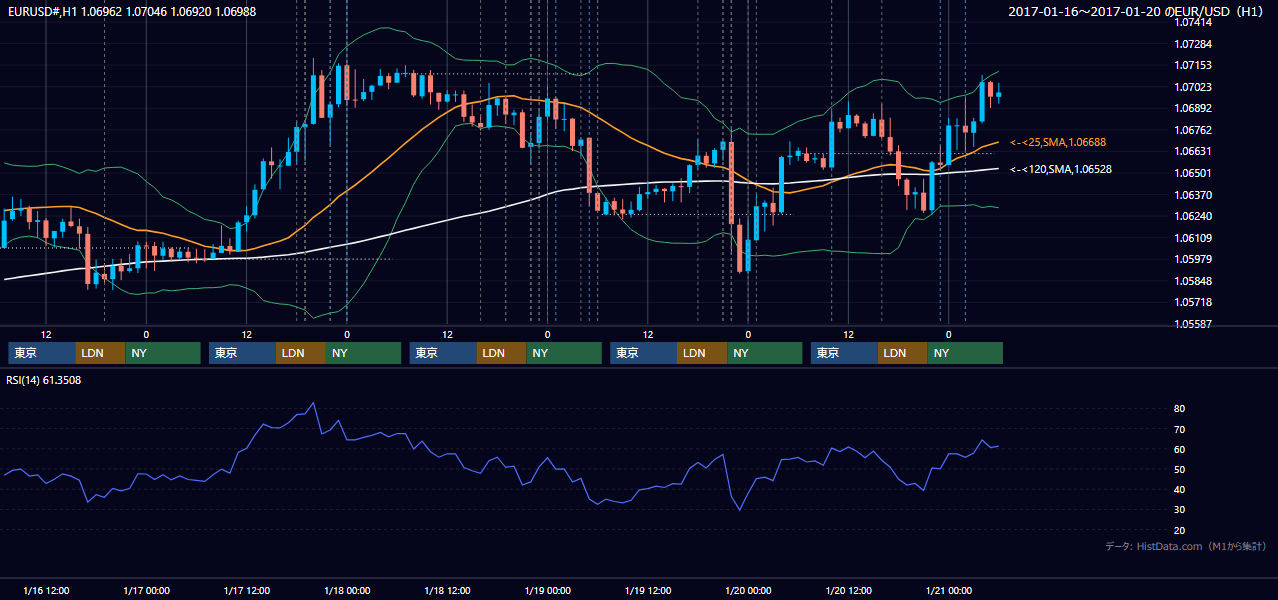The image size is (1278, 600).
Task: Select the 1/21 00:00 time axis label
Action: point(949,590)
